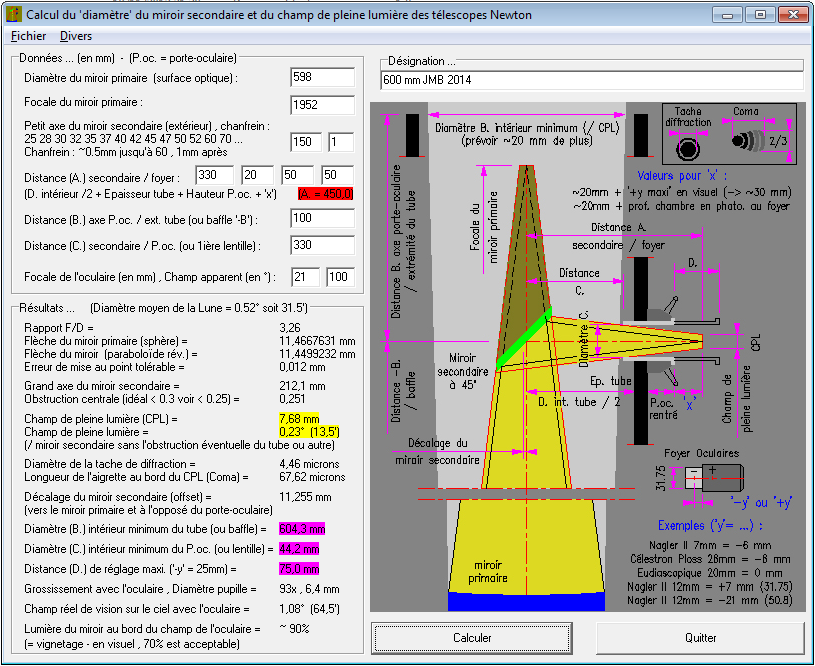815x666 pixels.
Task: Close the Newton calculator window
Action: (x=793, y=15)
